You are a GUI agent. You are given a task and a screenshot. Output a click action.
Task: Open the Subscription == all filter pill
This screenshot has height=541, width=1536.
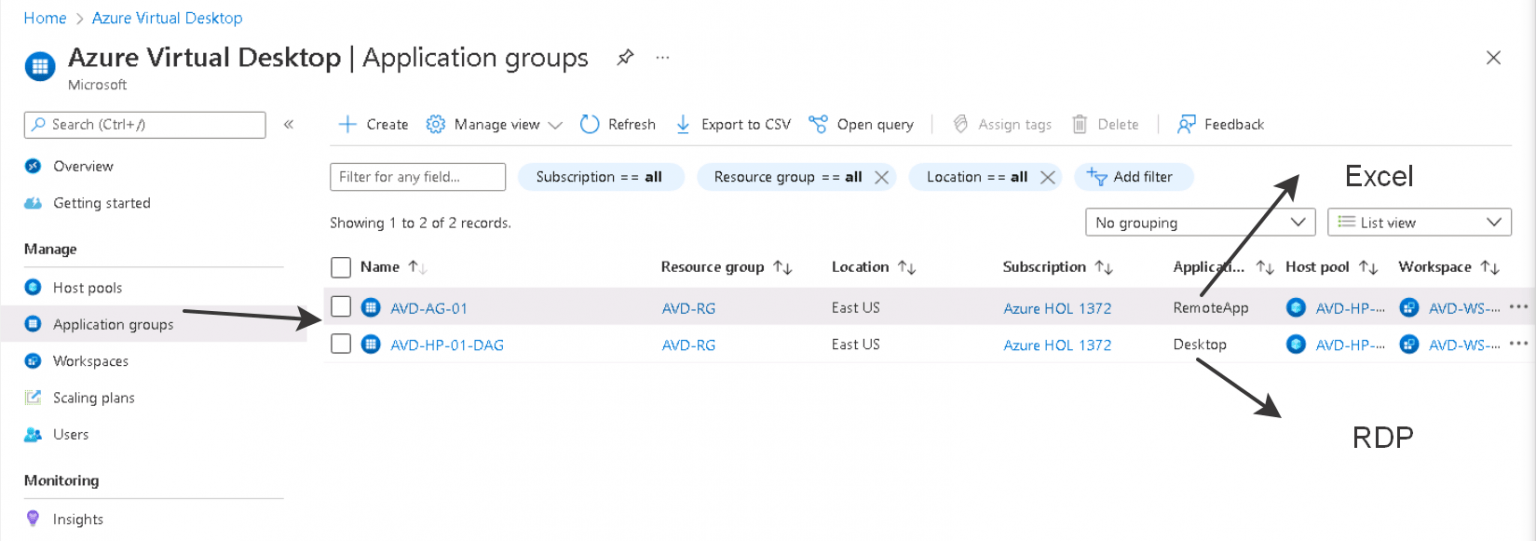point(600,177)
